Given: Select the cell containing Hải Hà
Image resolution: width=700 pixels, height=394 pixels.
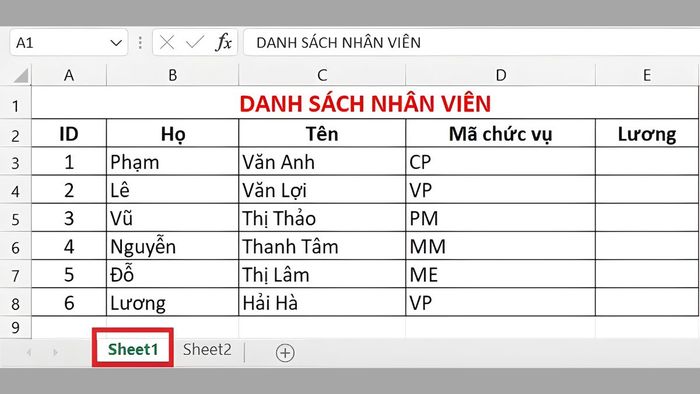Looking at the screenshot, I should pyautogui.click(x=322, y=303).
